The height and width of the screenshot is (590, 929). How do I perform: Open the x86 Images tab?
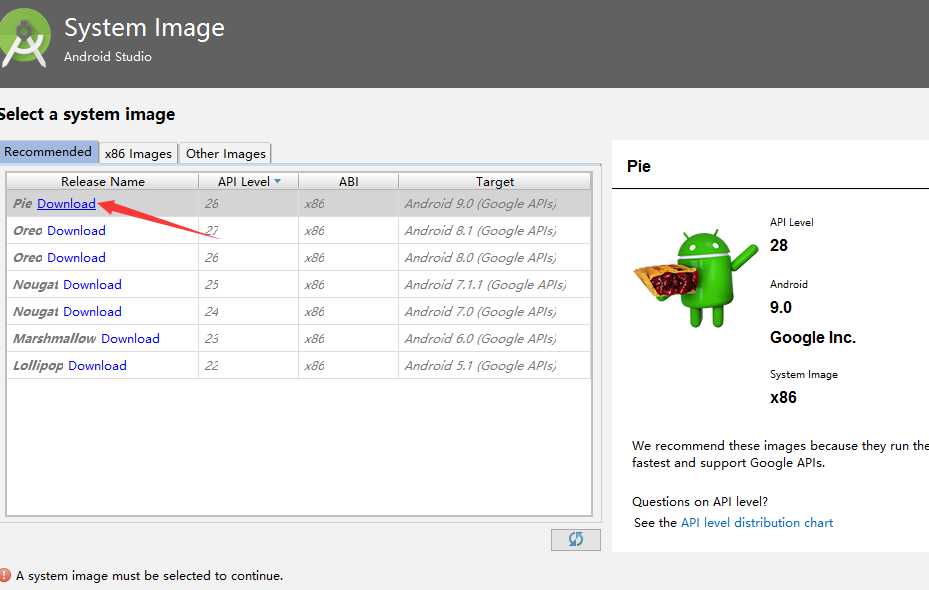pos(138,153)
